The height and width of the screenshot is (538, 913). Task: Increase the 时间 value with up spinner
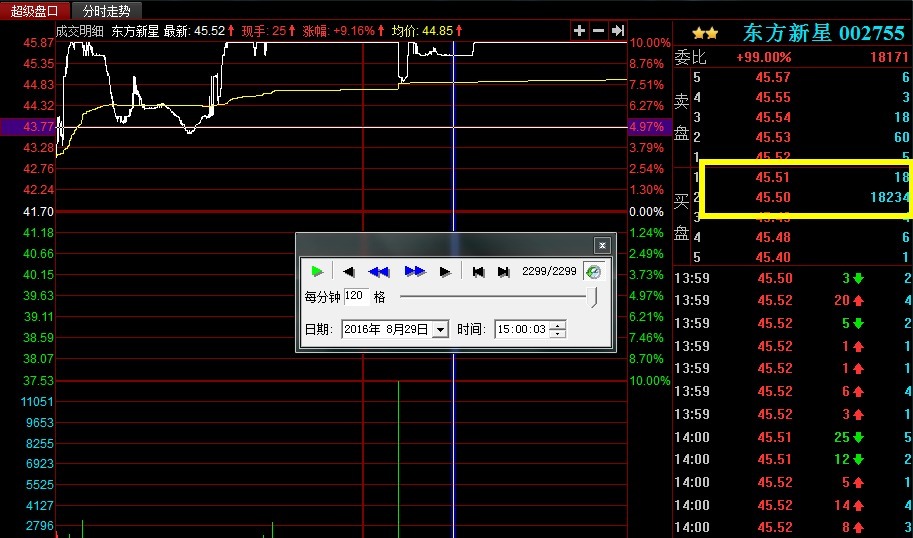(558, 325)
